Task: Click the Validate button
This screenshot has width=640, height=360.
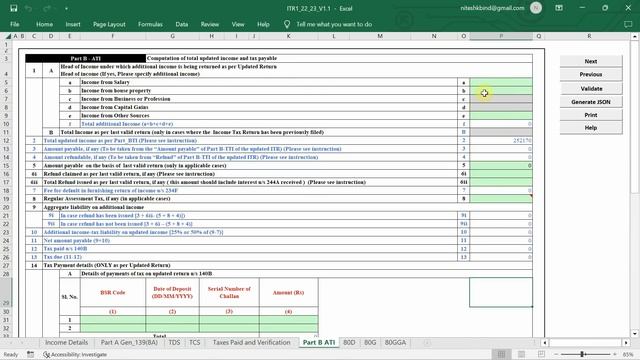Action: pyautogui.click(x=591, y=88)
